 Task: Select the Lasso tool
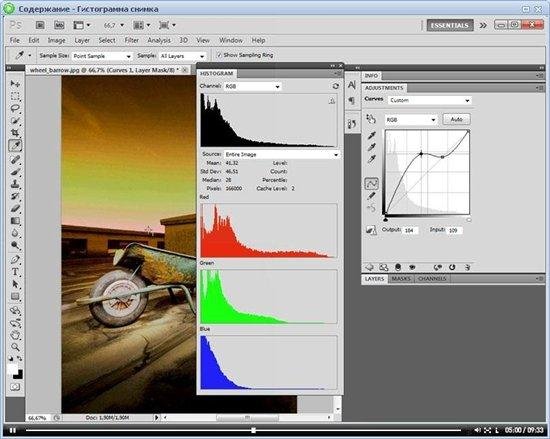pyautogui.click(x=15, y=108)
